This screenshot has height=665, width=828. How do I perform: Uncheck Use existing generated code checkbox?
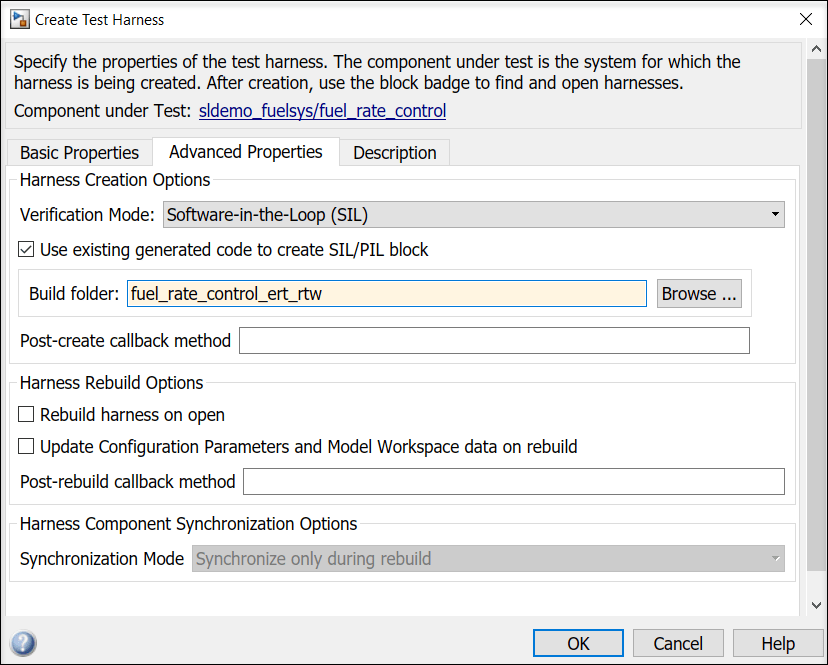(x=27, y=250)
